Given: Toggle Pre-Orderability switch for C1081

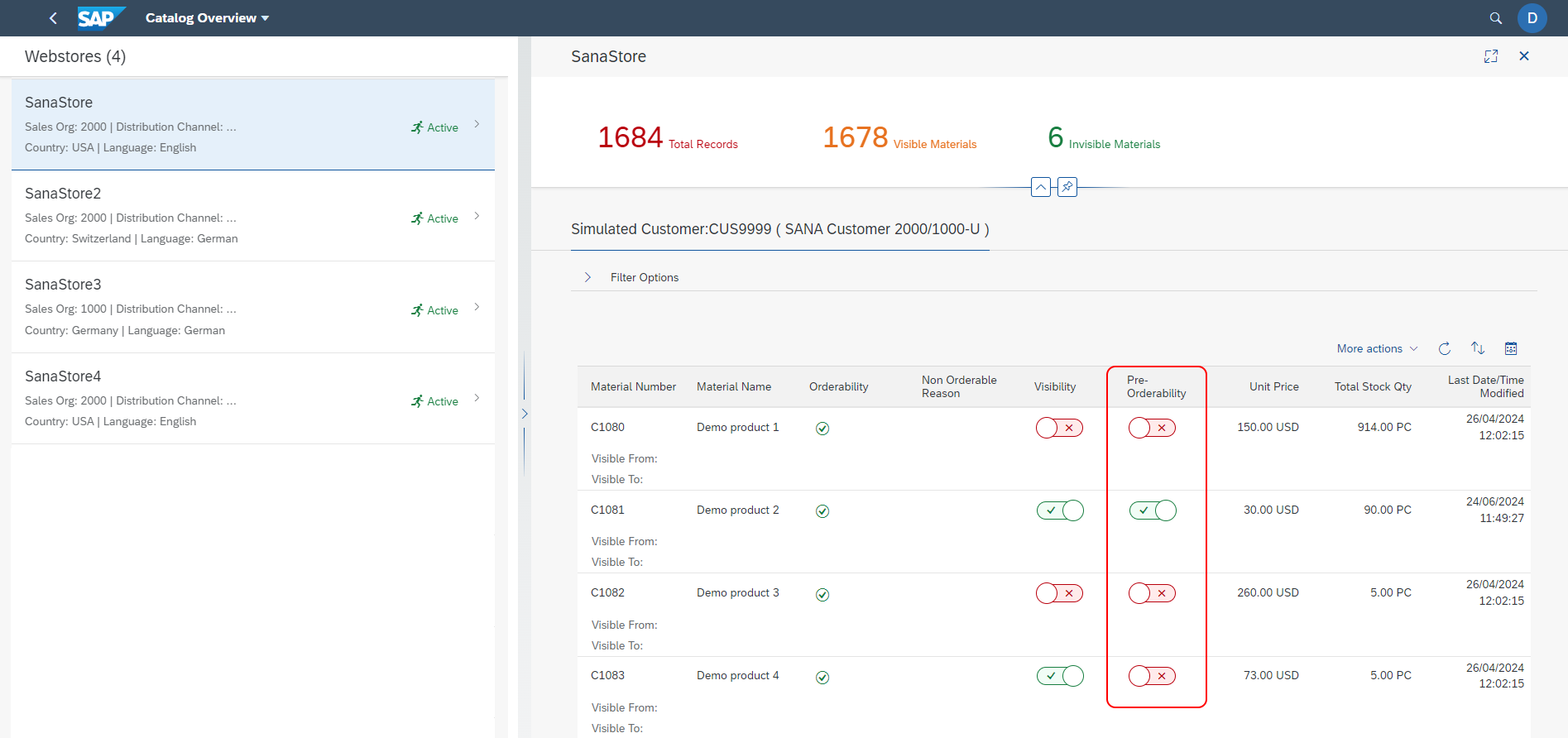Looking at the screenshot, I should [1153, 510].
